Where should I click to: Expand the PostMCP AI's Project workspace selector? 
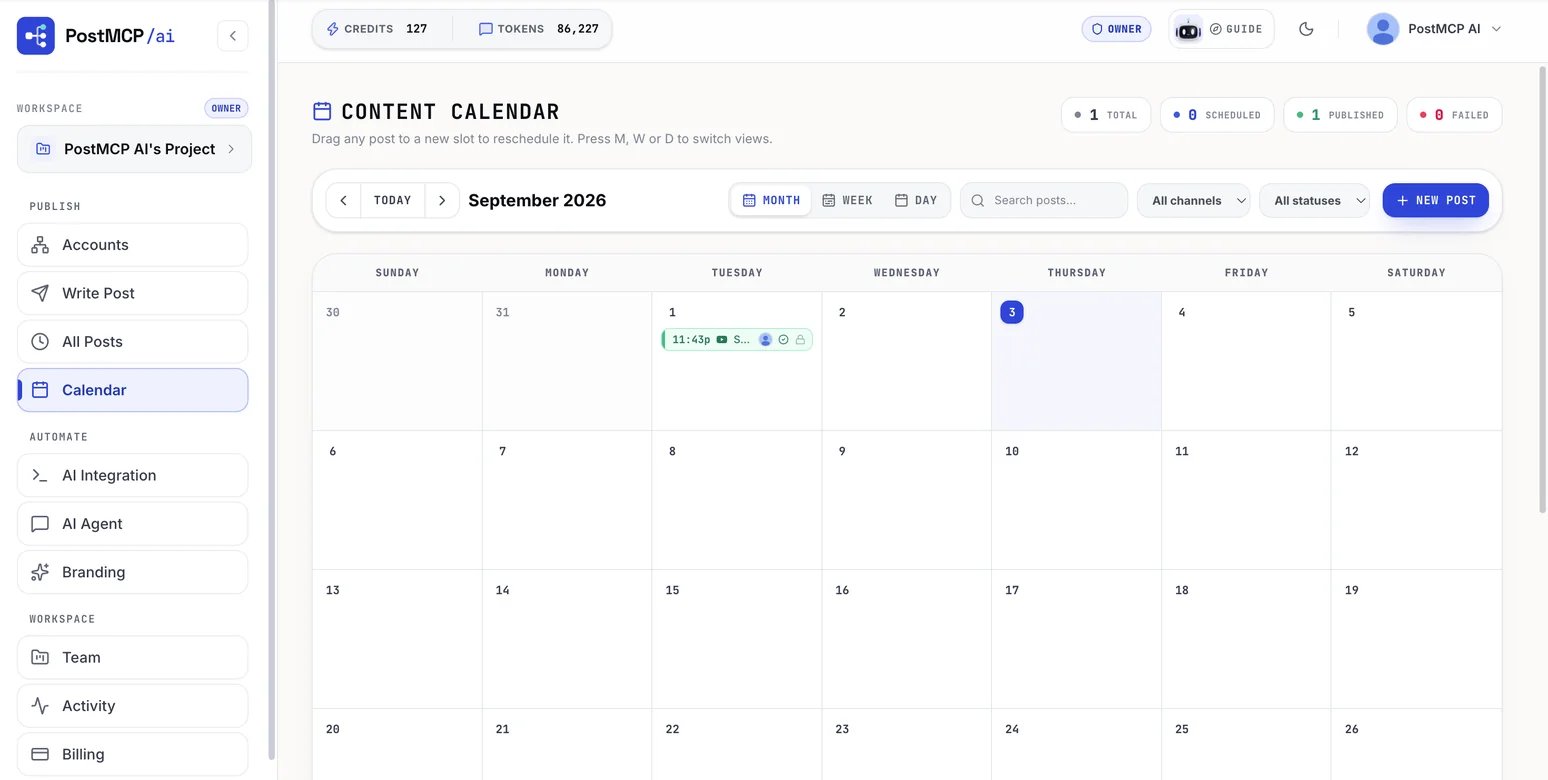click(x=134, y=149)
